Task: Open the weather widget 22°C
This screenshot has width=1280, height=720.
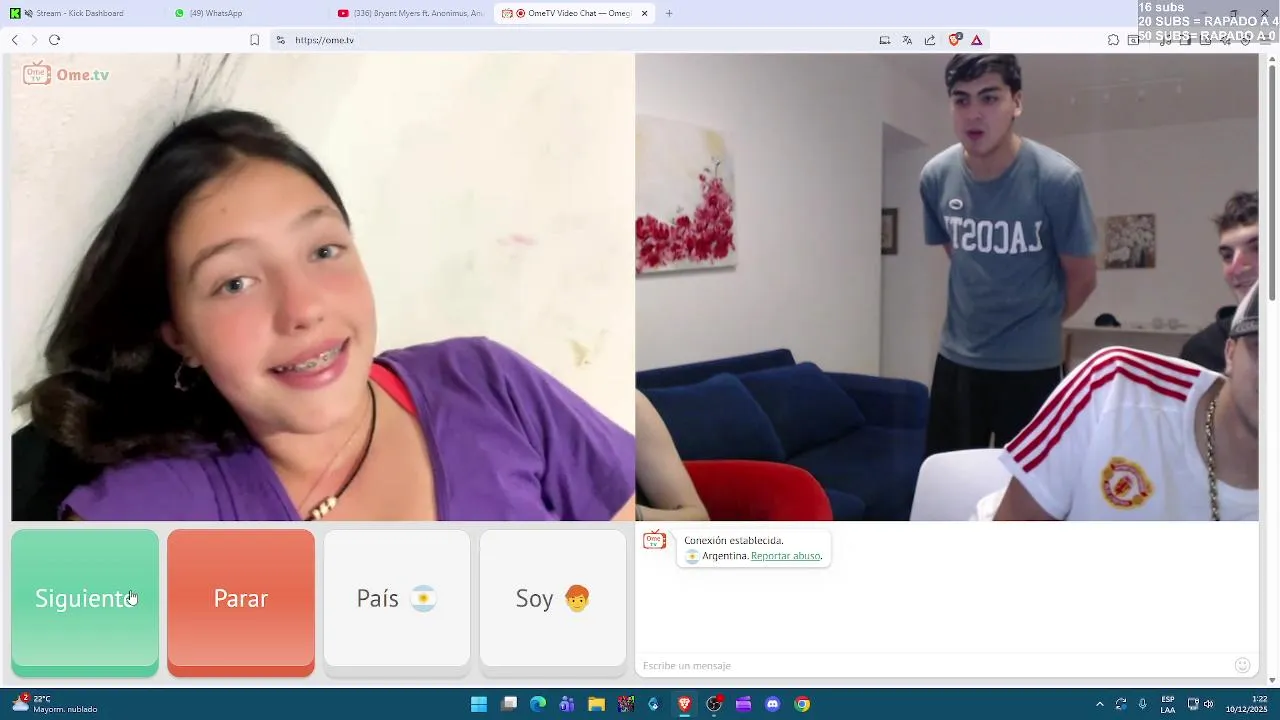Action: (55, 704)
